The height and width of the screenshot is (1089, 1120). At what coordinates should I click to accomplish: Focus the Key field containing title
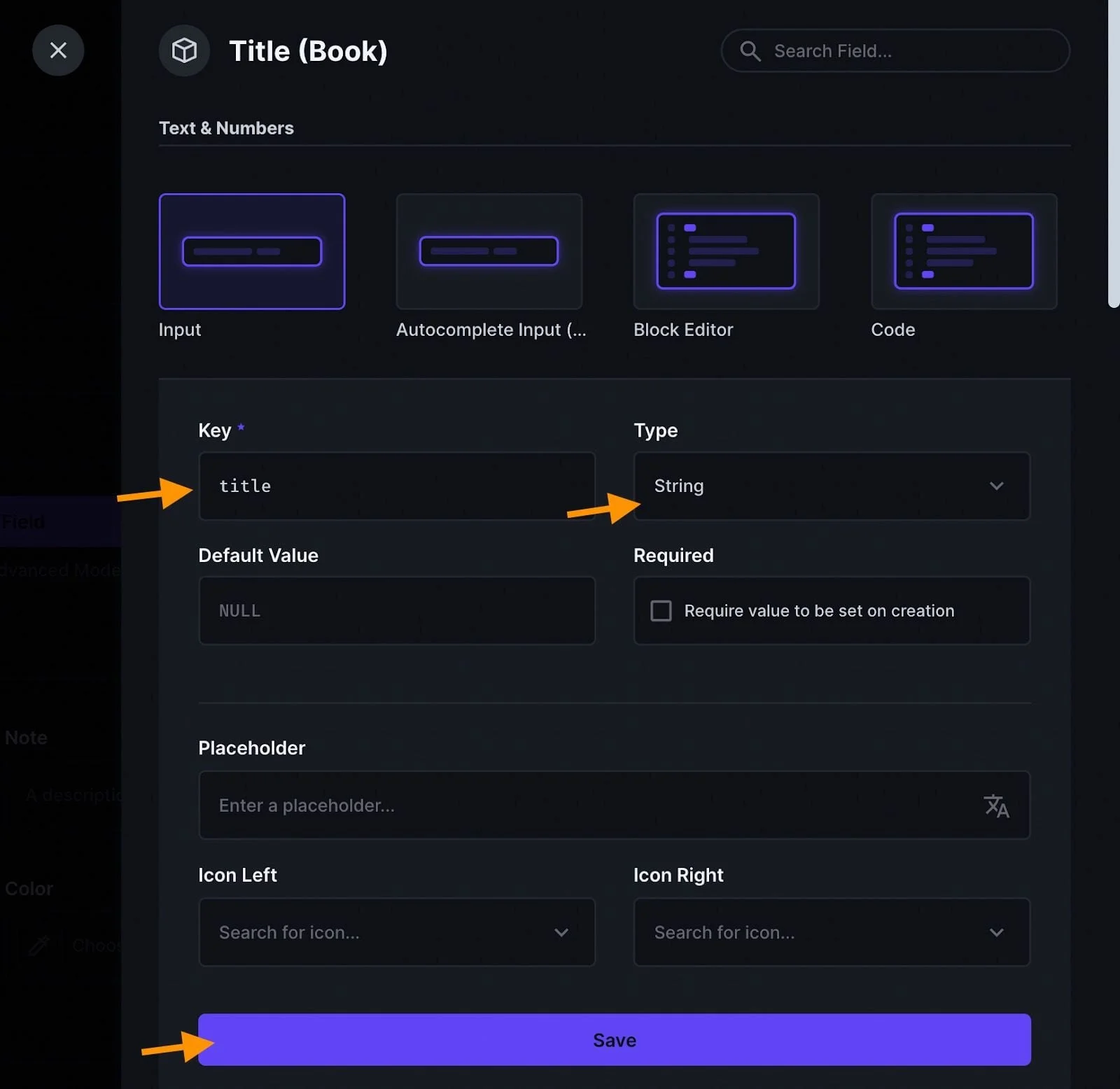tap(396, 486)
